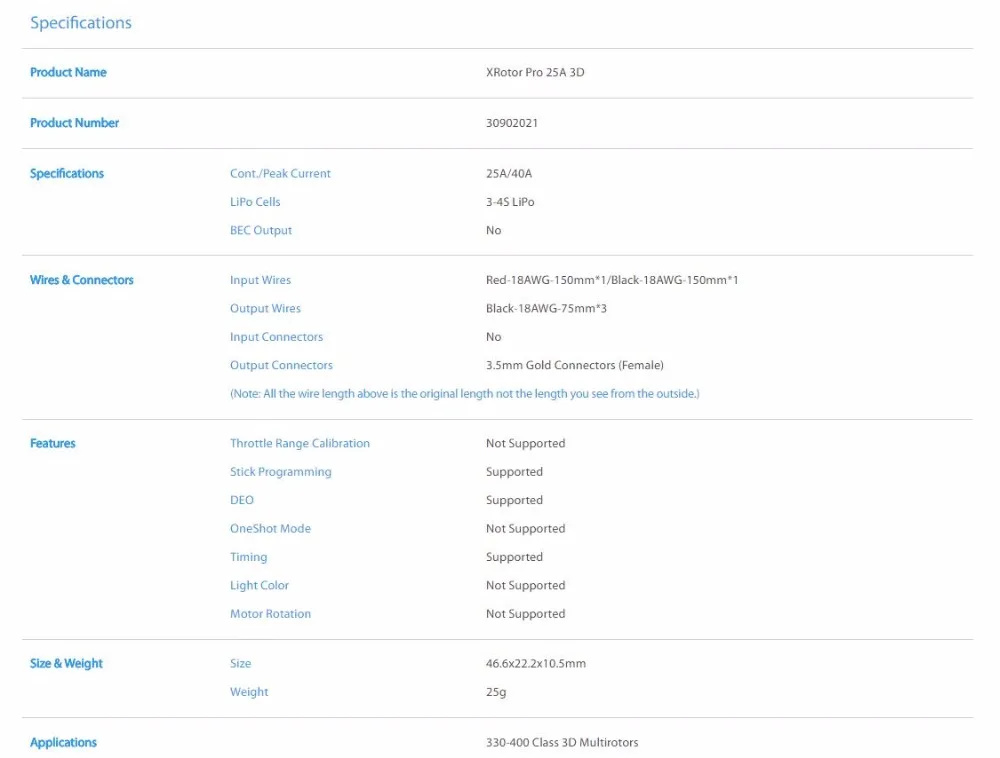Click the Output Connectors label

tap(281, 365)
